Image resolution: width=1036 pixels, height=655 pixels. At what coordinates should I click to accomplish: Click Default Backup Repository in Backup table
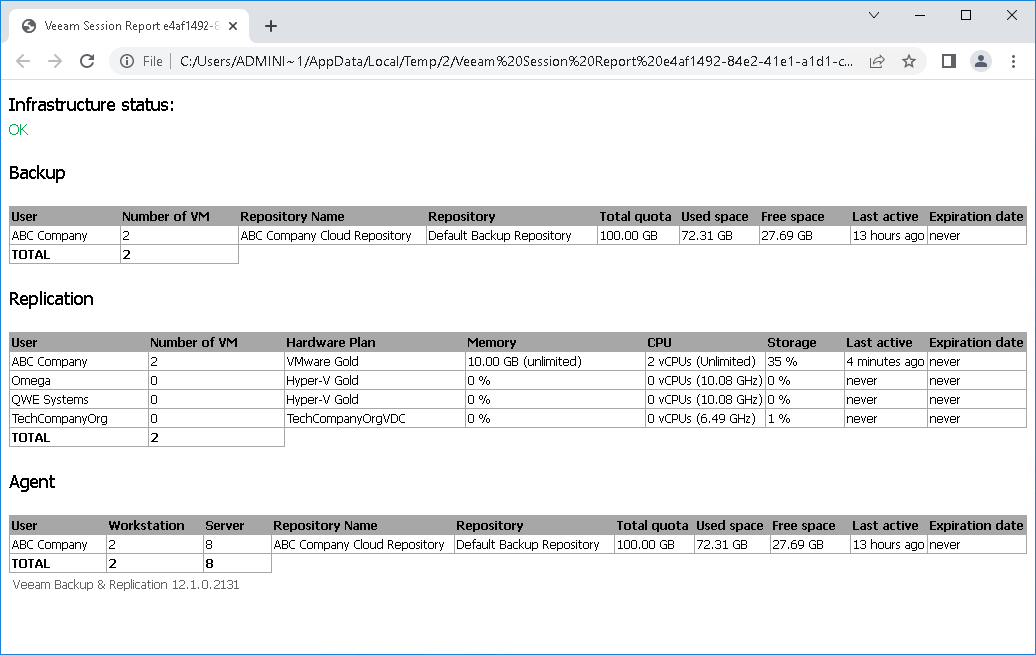pos(500,235)
